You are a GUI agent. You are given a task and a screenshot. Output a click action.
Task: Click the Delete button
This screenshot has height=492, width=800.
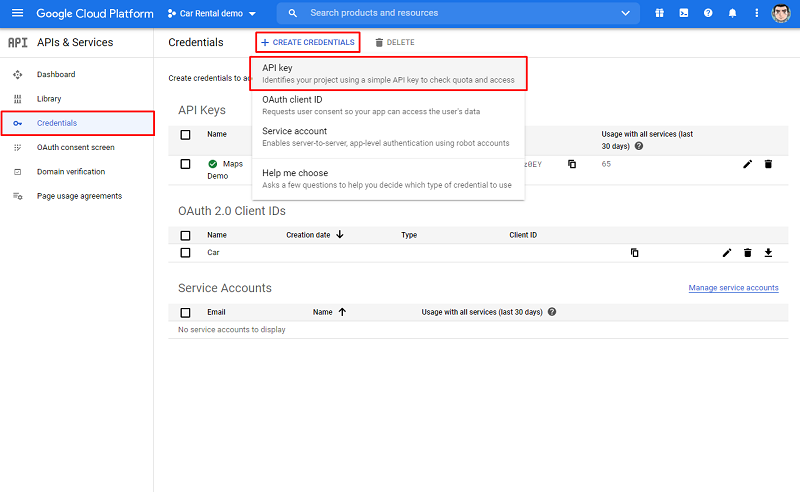[395, 42]
